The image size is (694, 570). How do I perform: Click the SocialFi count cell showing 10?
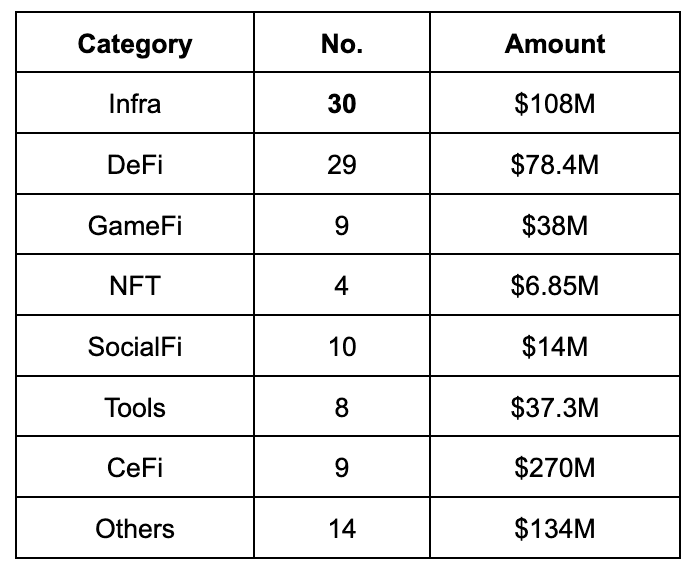click(x=342, y=346)
